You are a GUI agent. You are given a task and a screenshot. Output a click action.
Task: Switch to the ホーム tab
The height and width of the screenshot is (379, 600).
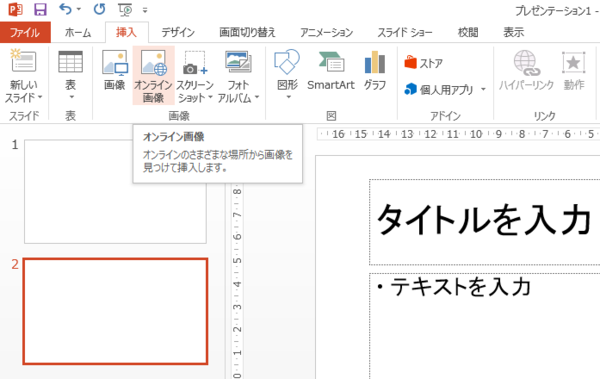pos(78,33)
